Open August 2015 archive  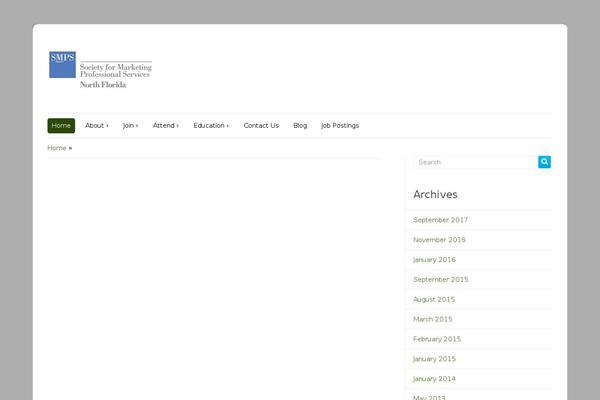click(434, 299)
